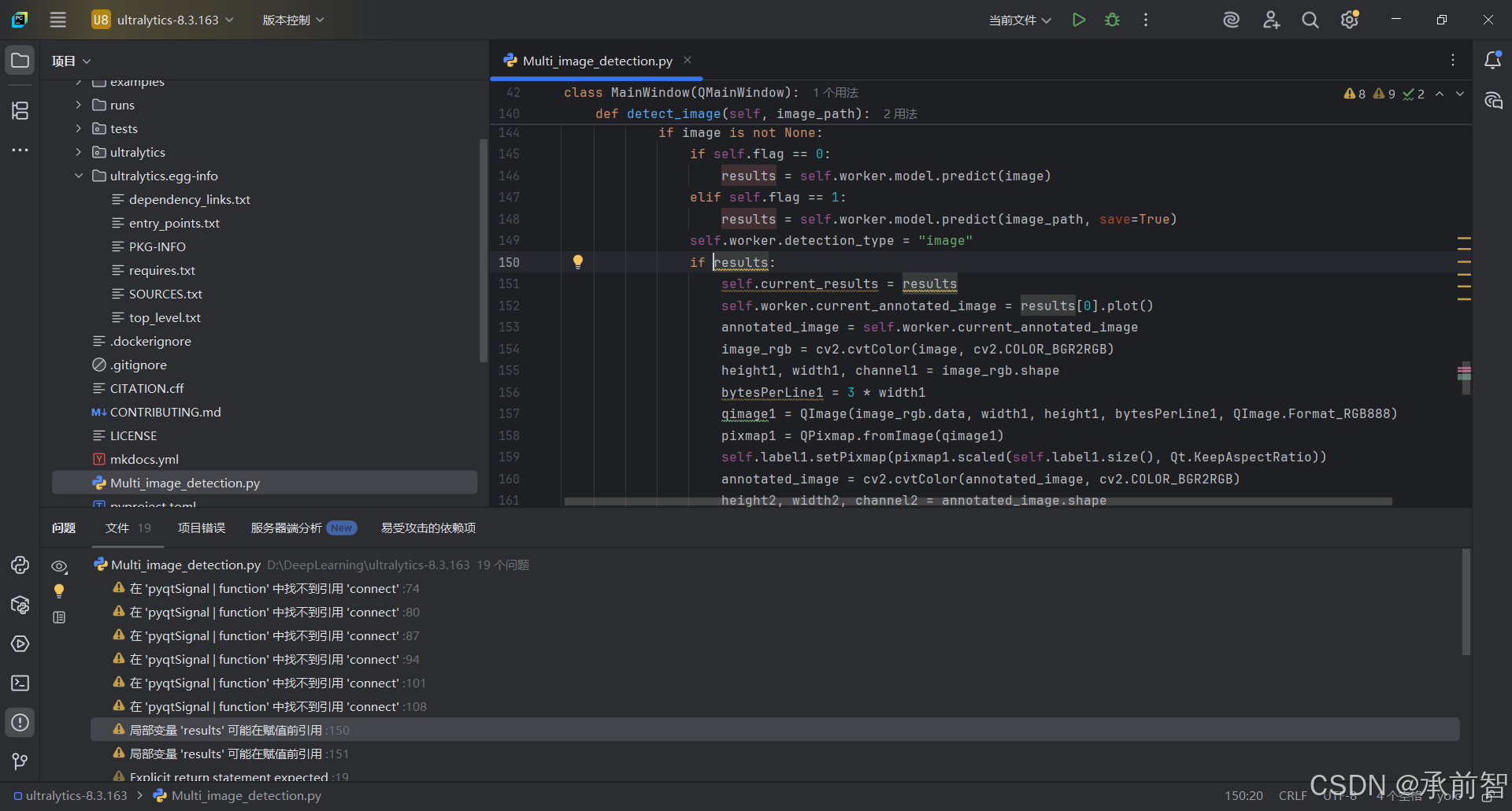The width and height of the screenshot is (1512, 811).
Task: Open Search Everywhere magnifier
Action: tap(1310, 20)
